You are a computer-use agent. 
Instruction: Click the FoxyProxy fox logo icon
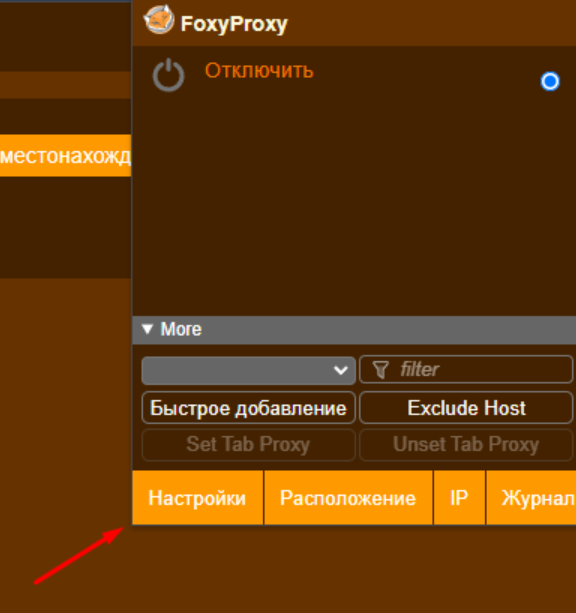pos(159,20)
